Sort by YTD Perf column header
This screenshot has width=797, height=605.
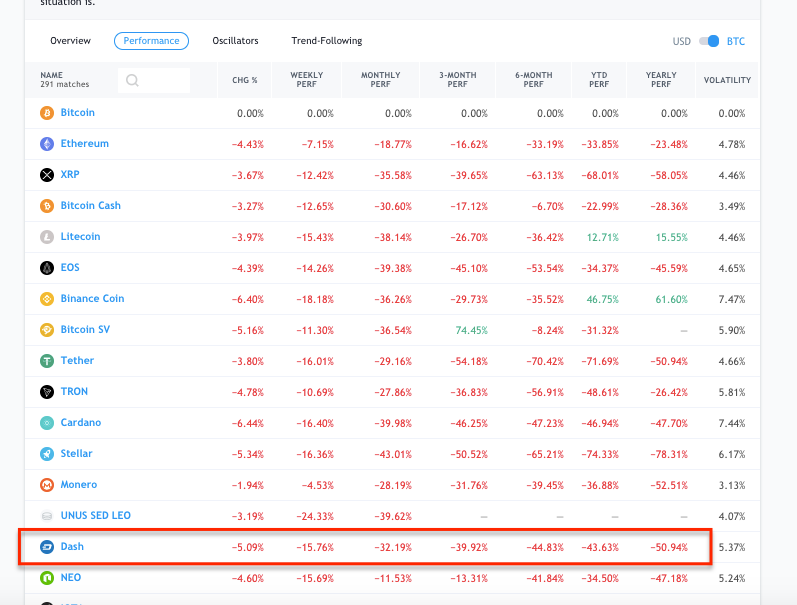click(599, 80)
